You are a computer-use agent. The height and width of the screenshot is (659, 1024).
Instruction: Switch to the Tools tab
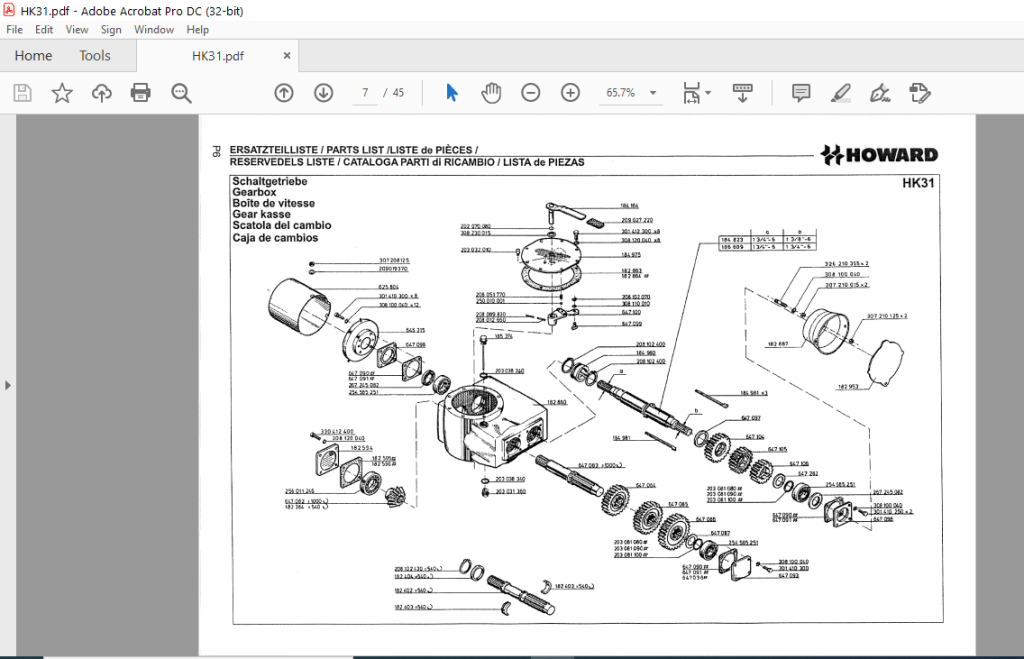[95, 56]
